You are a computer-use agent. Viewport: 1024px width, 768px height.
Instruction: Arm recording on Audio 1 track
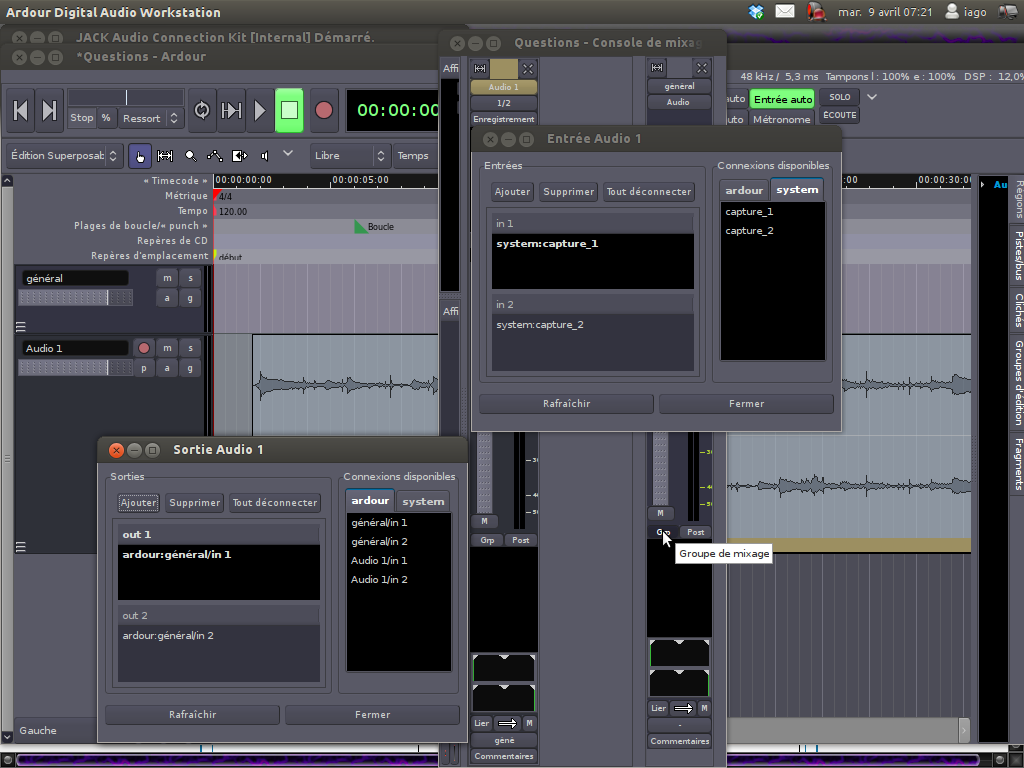(144, 348)
